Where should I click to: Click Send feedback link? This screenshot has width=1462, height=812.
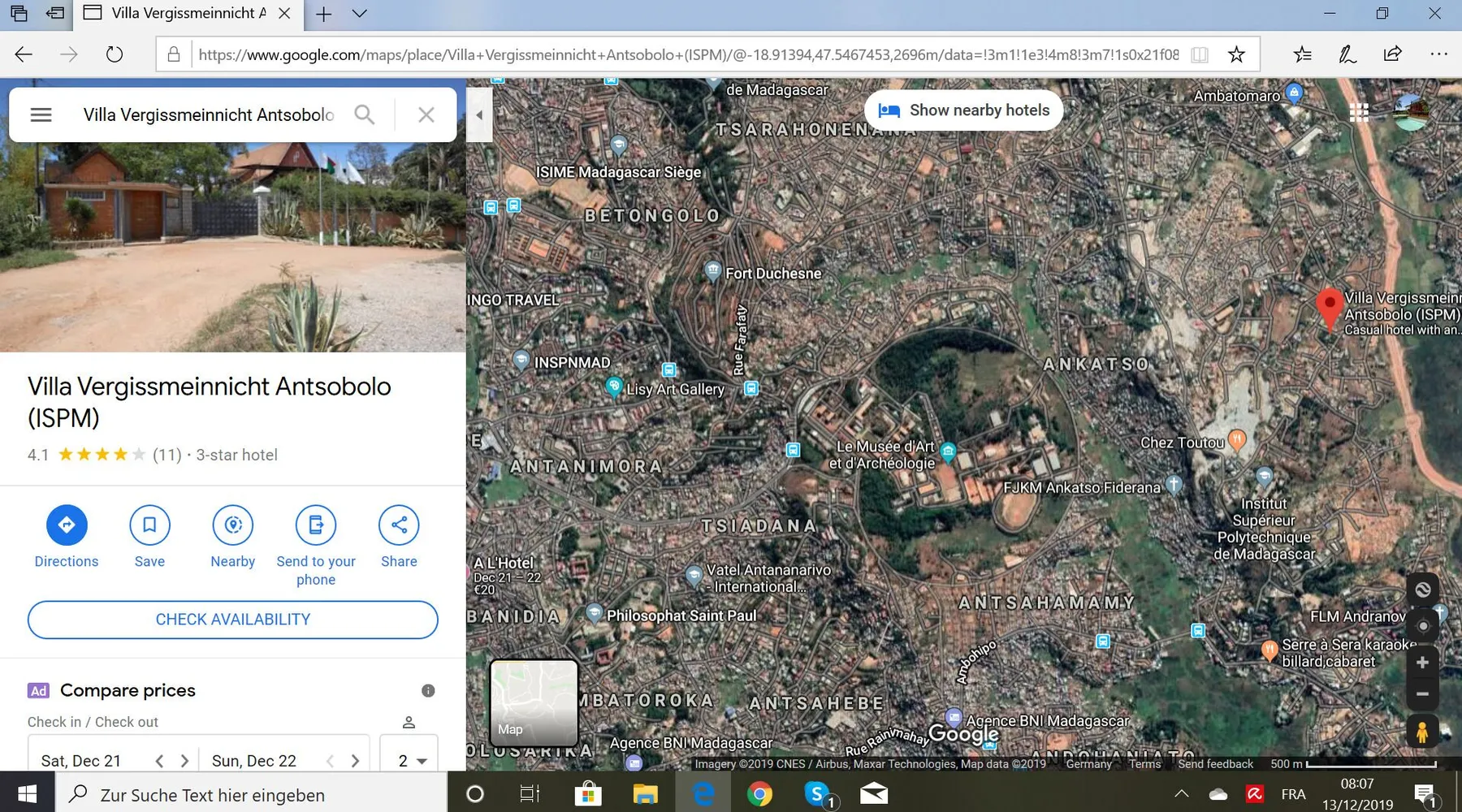(x=1216, y=764)
